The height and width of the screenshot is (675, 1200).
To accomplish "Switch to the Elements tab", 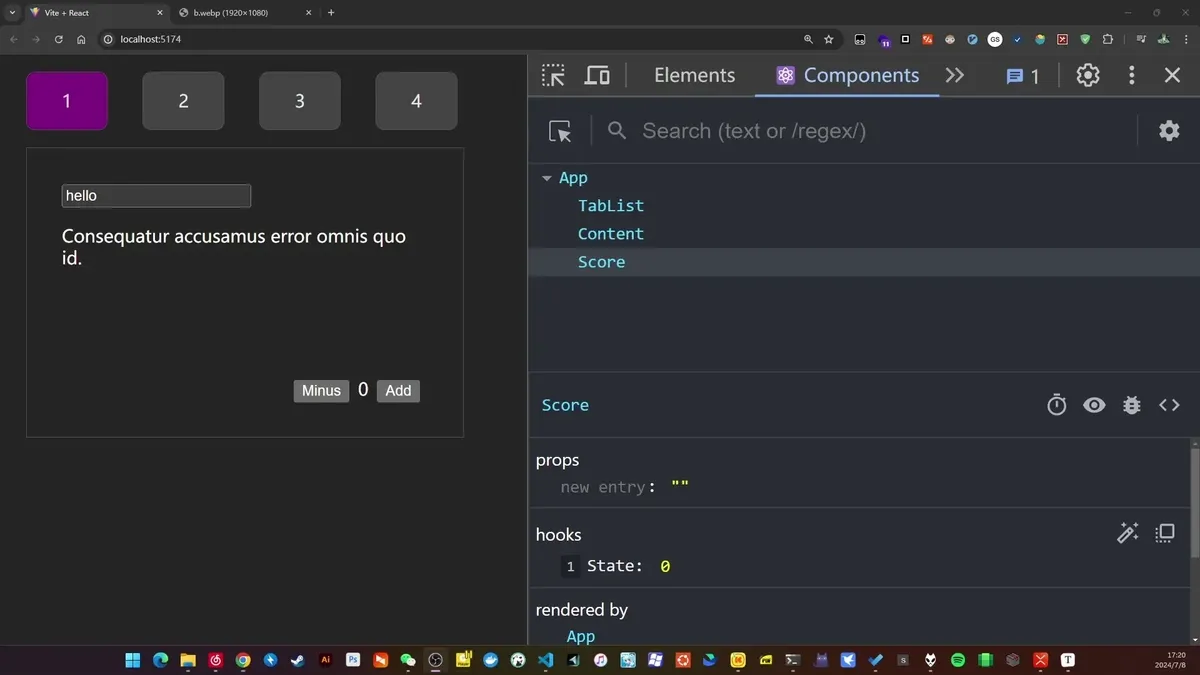I will pos(694,75).
